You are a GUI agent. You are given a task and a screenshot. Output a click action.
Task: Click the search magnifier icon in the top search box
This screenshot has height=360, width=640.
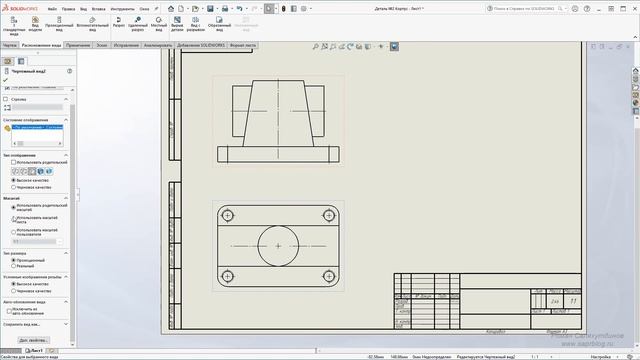pos(560,9)
